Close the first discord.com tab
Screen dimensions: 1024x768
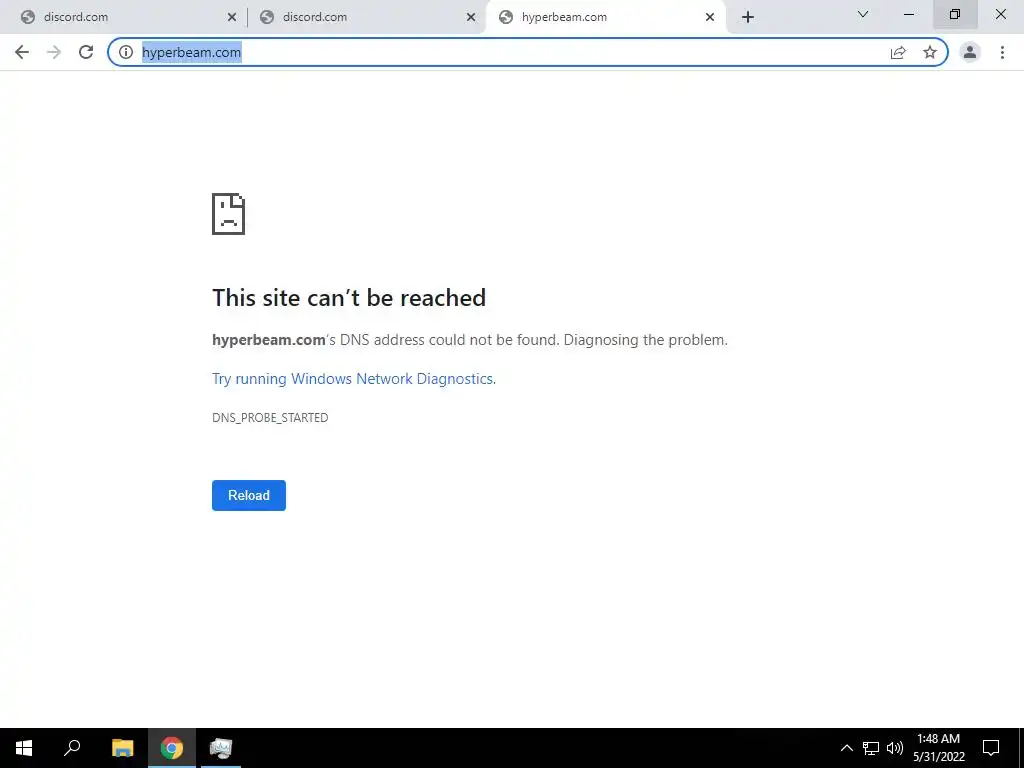(x=232, y=17)
